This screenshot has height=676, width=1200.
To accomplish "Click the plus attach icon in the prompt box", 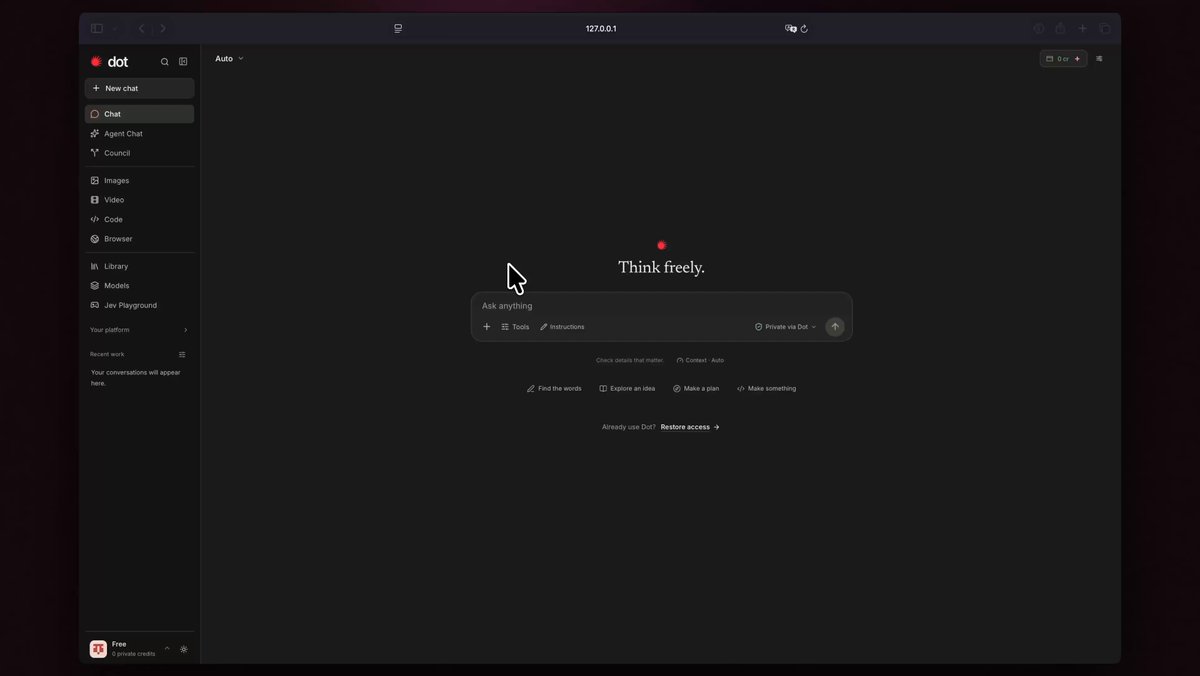I will coord(487,327).
